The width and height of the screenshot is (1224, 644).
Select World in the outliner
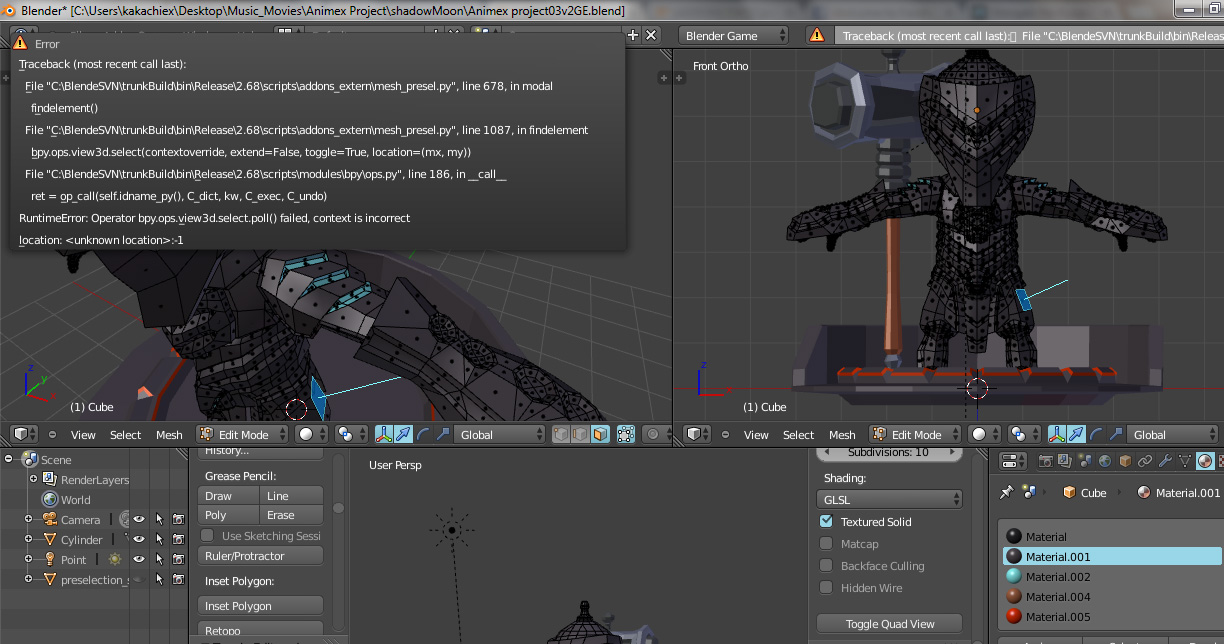point(75,499)
